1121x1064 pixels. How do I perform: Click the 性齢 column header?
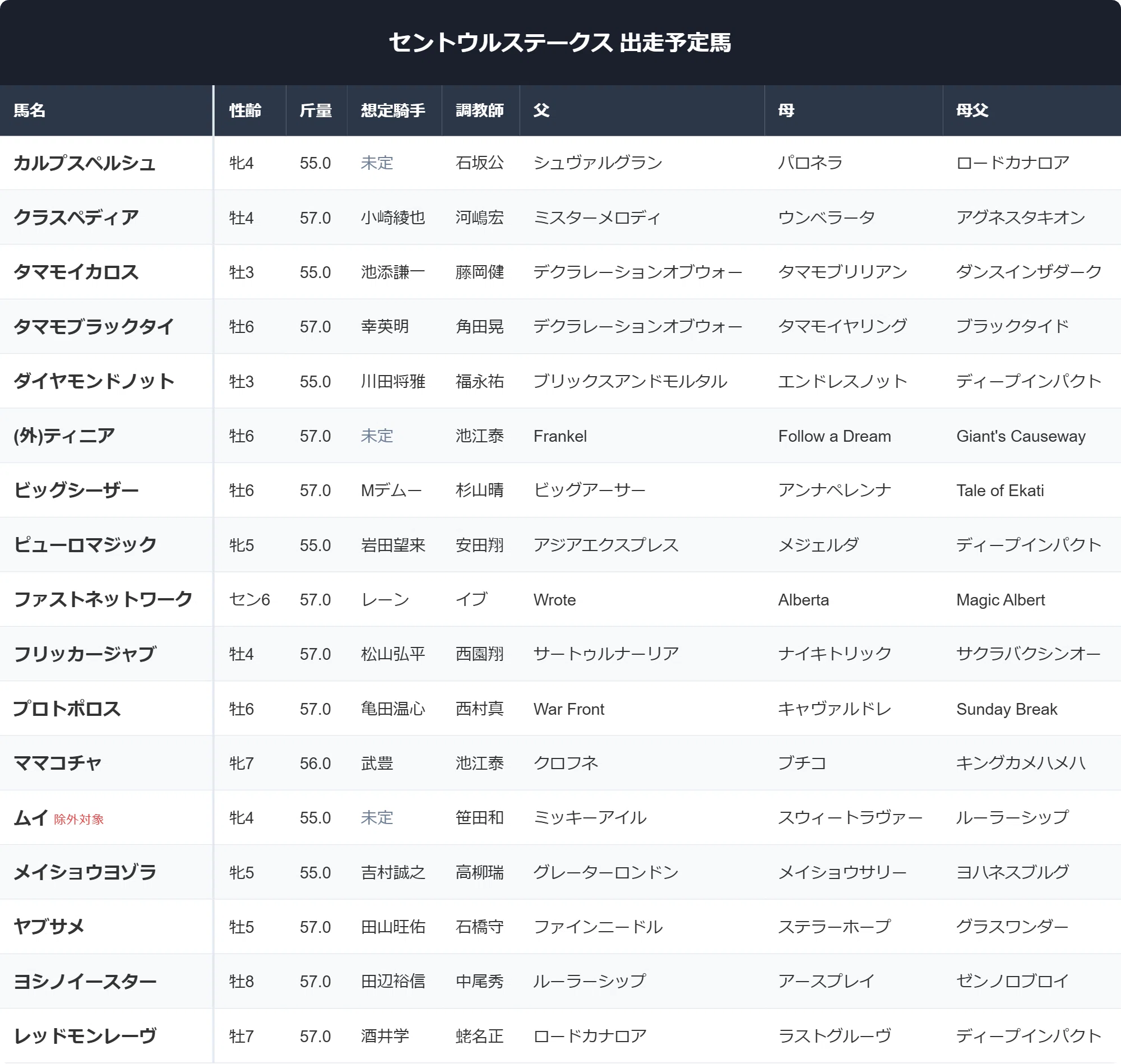(x=250, y=110)
